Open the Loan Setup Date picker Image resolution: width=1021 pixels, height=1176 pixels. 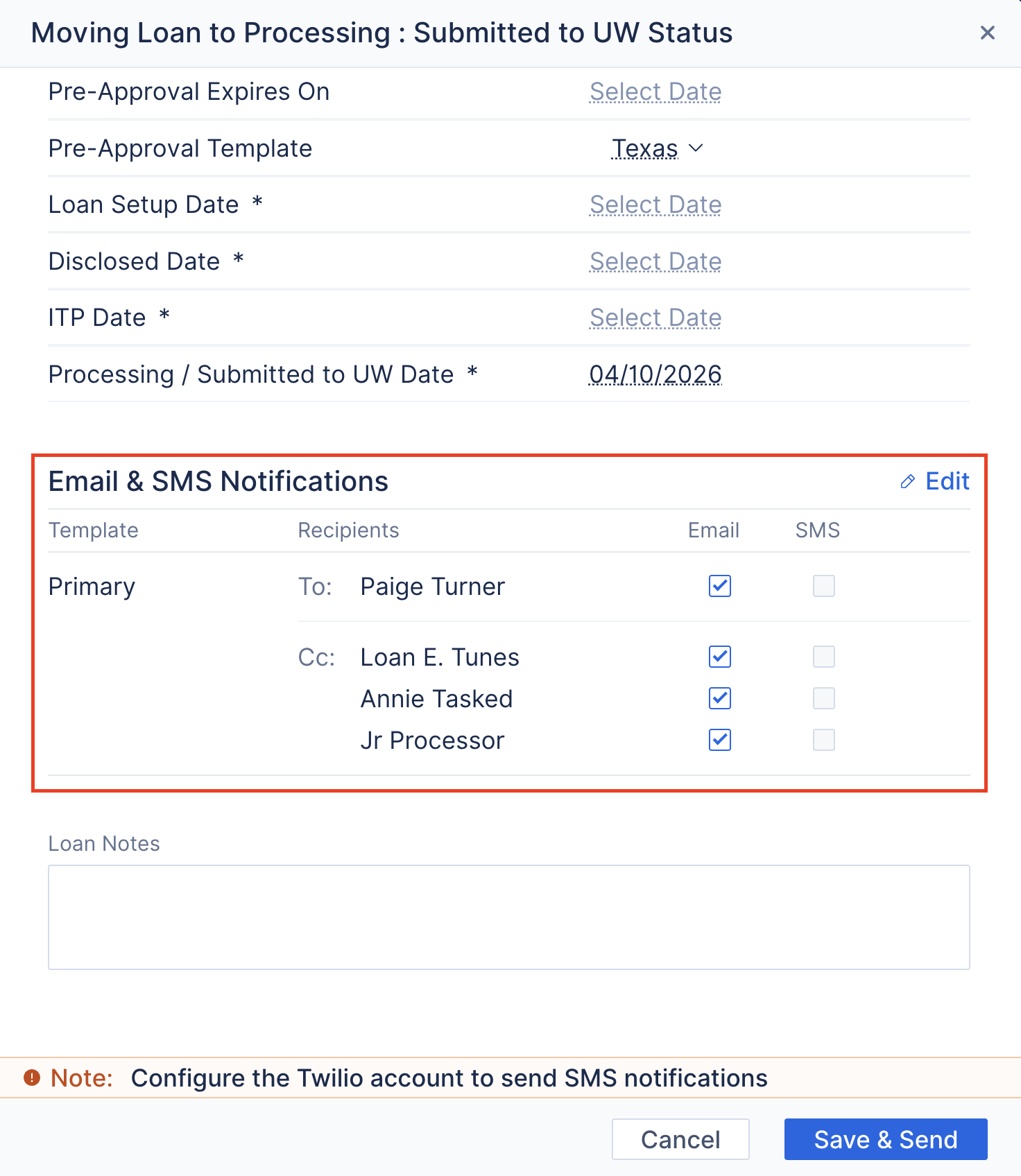pos(655,204)
